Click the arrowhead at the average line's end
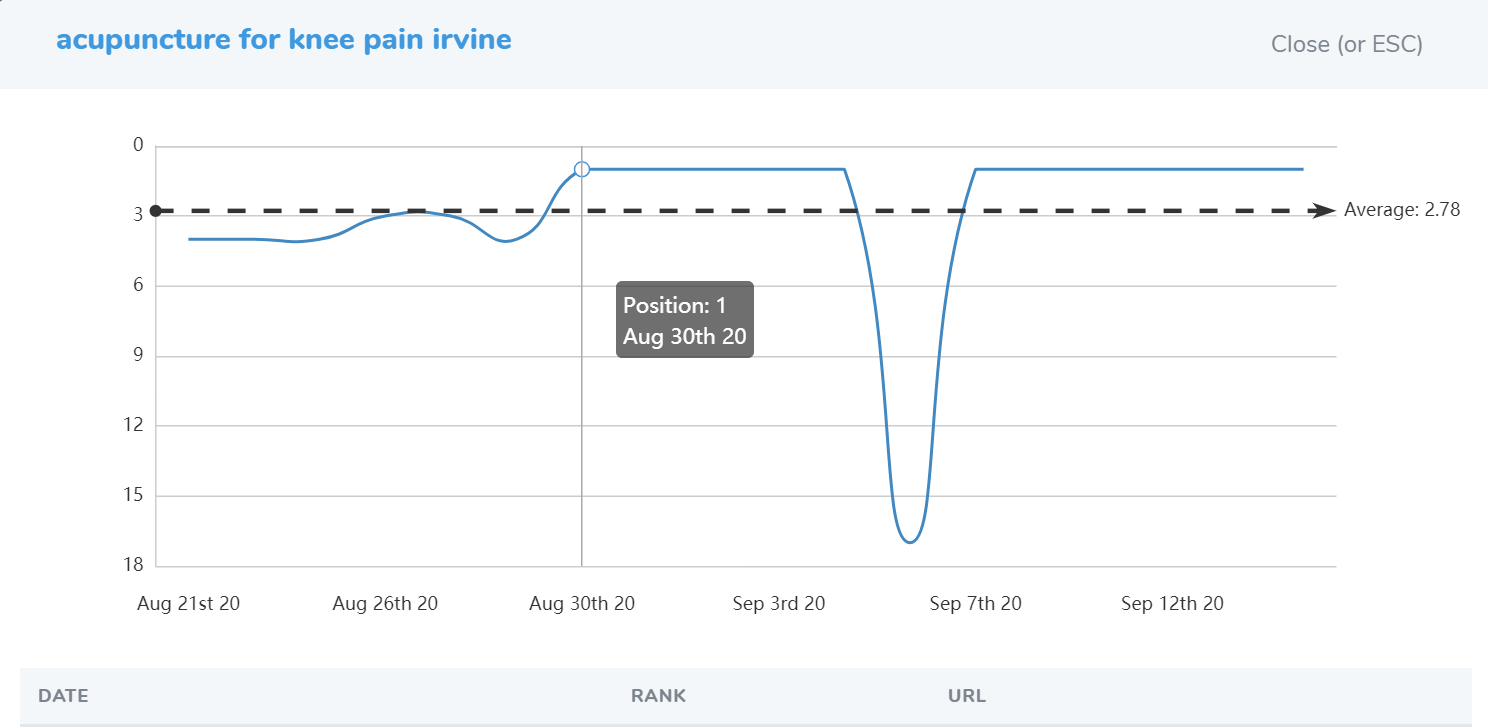Viewport: 1488px width, 728px height. (1323, 210)
